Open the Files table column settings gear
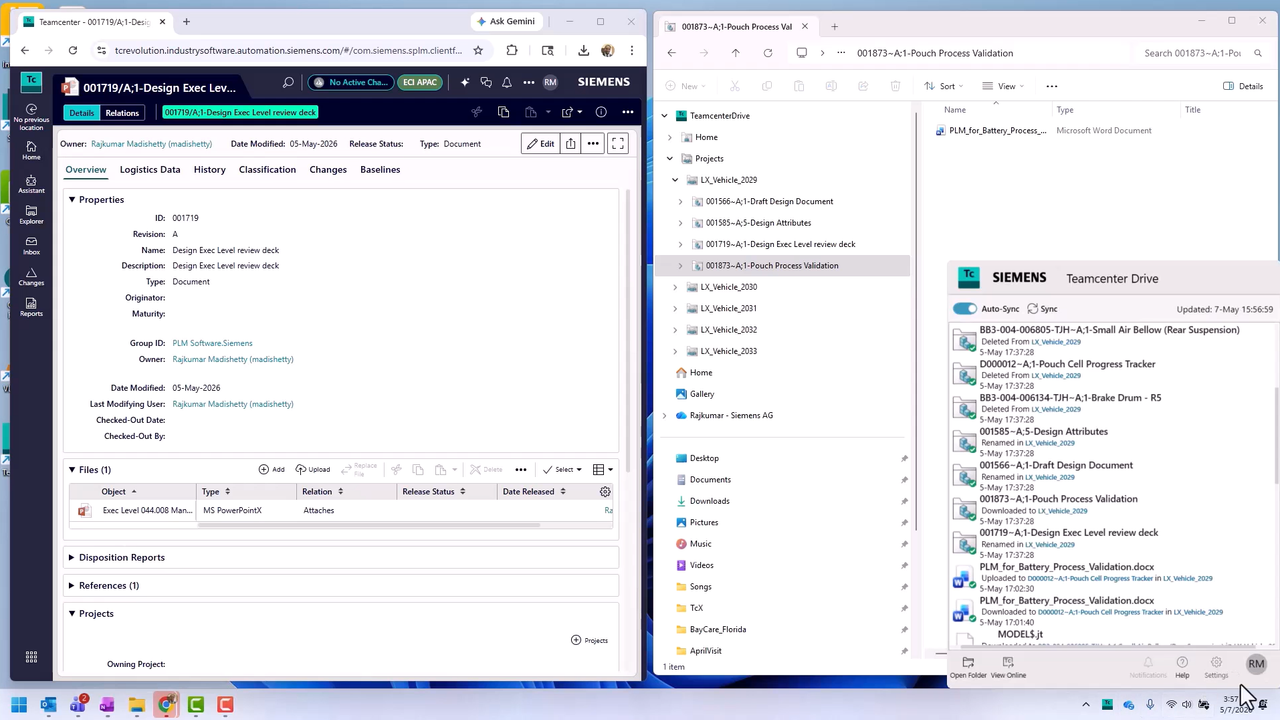The image size is (1280, 720). coord(605,492)
